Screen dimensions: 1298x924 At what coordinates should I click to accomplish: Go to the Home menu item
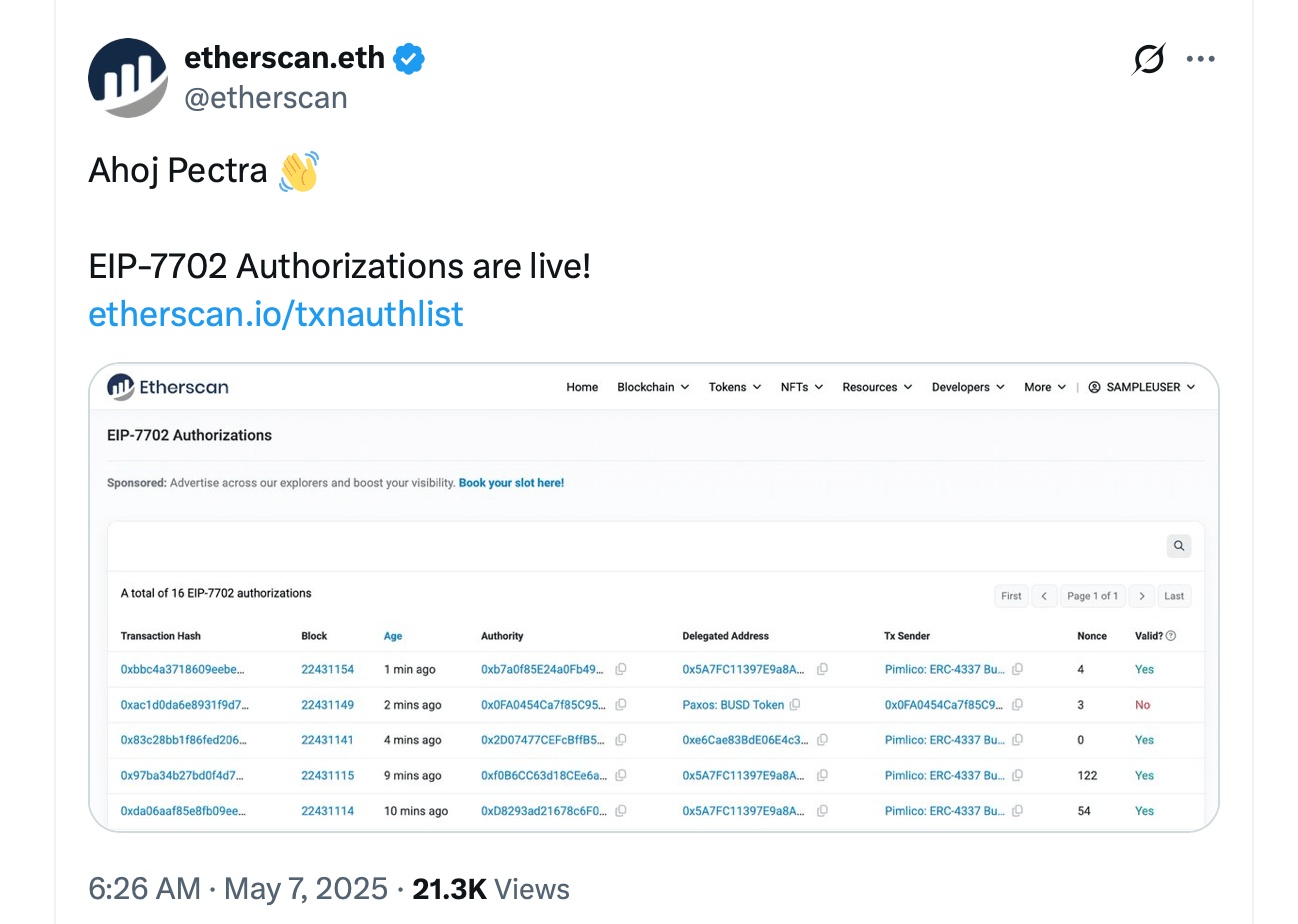click(x=582, y=387)
